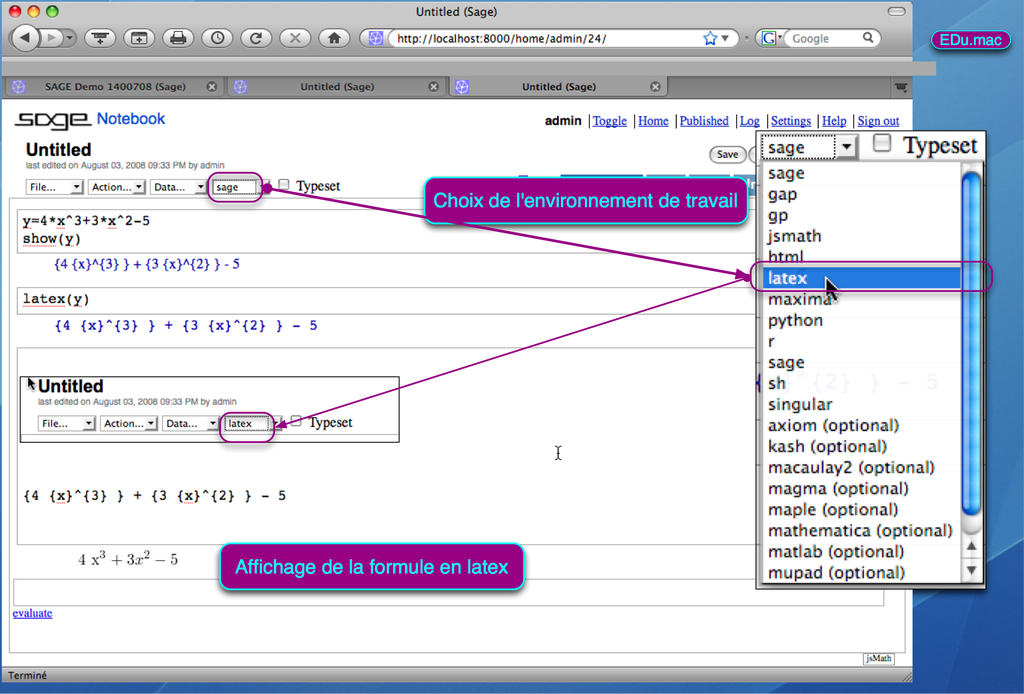Pick python in the language list
Image resolution: width=1024 pixels, height=694 pixels.
pos(861,321)
